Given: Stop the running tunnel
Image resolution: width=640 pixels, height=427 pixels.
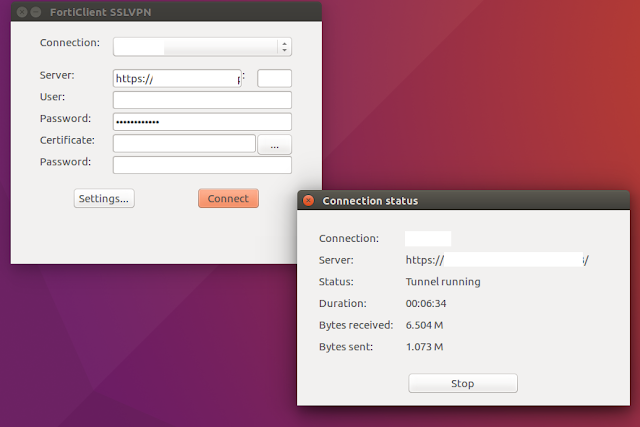Looking at the screenshot, I should click(x=463, y=383).
